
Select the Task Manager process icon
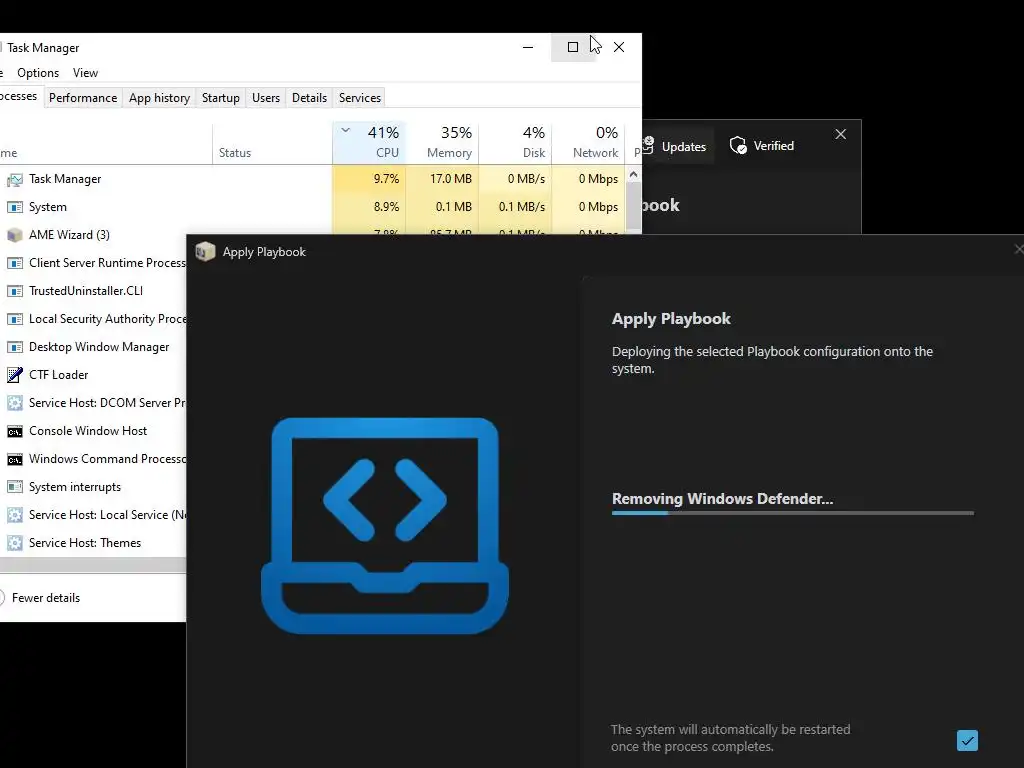(x=14, y=179)
